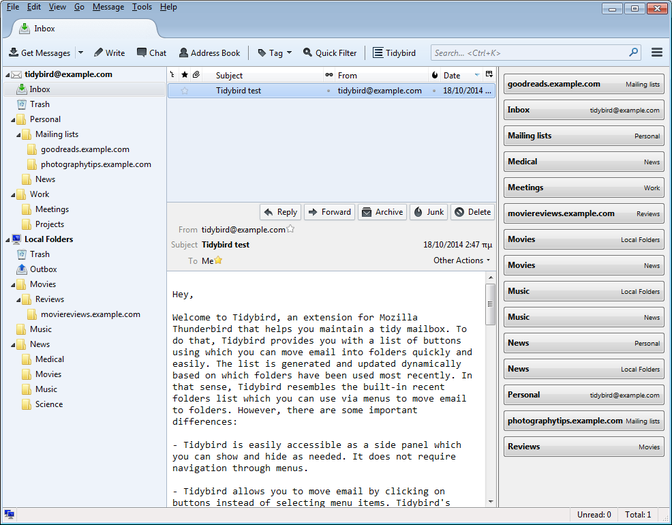Click the thread column header icon
This screenshot has width=672, height=525.
tap(172, 75)
